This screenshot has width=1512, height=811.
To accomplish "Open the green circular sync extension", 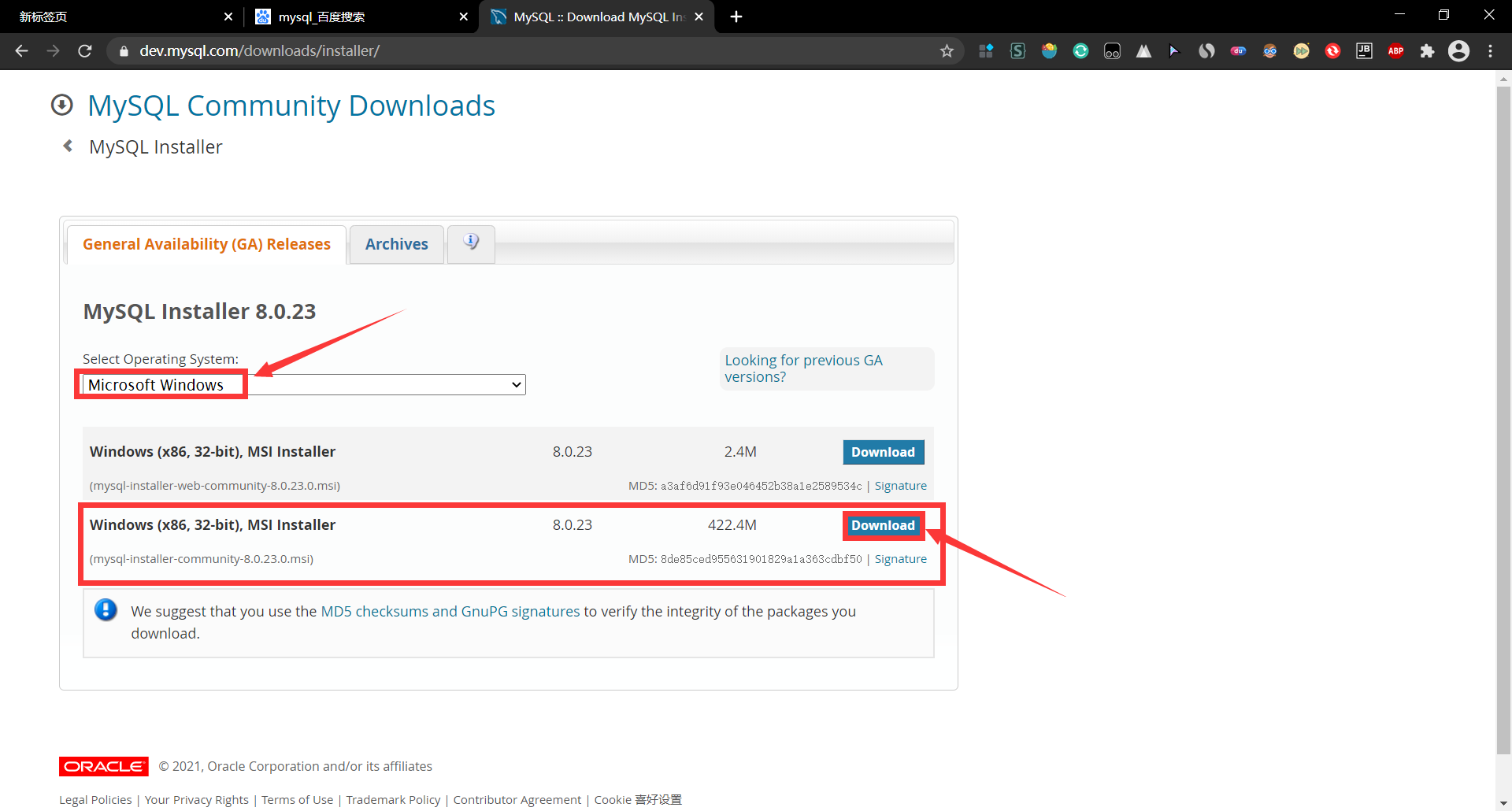I will (x=1080, y=51).
